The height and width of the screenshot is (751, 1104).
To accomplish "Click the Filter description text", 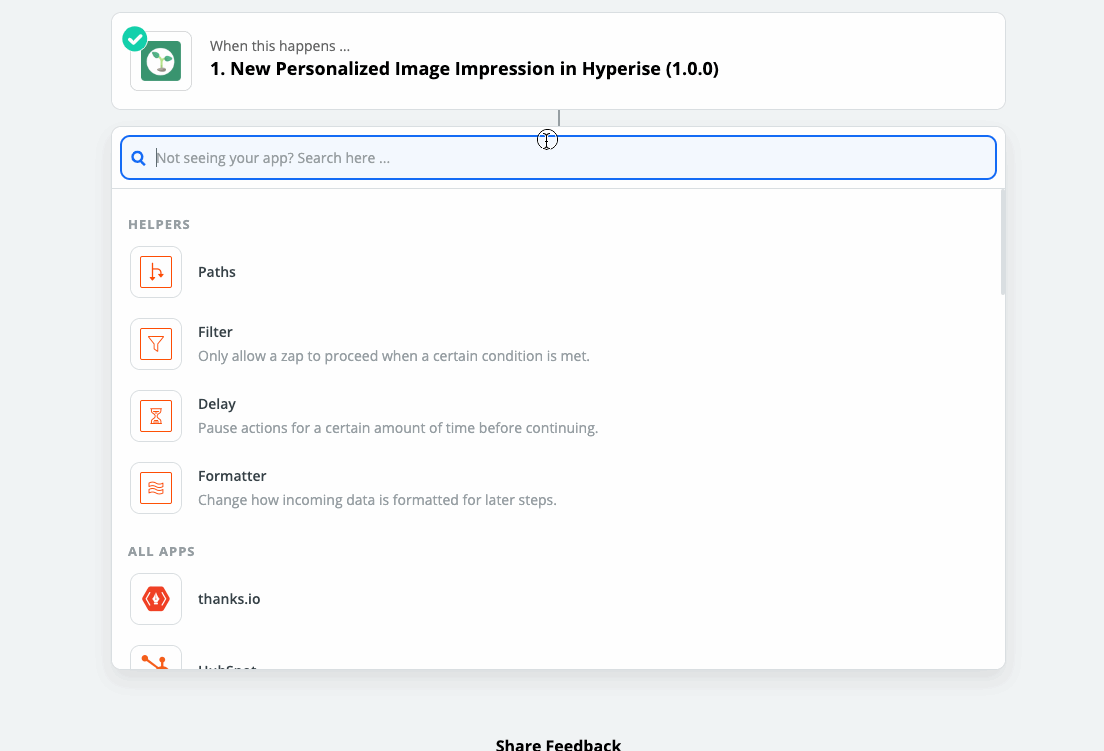I will 394,356.
